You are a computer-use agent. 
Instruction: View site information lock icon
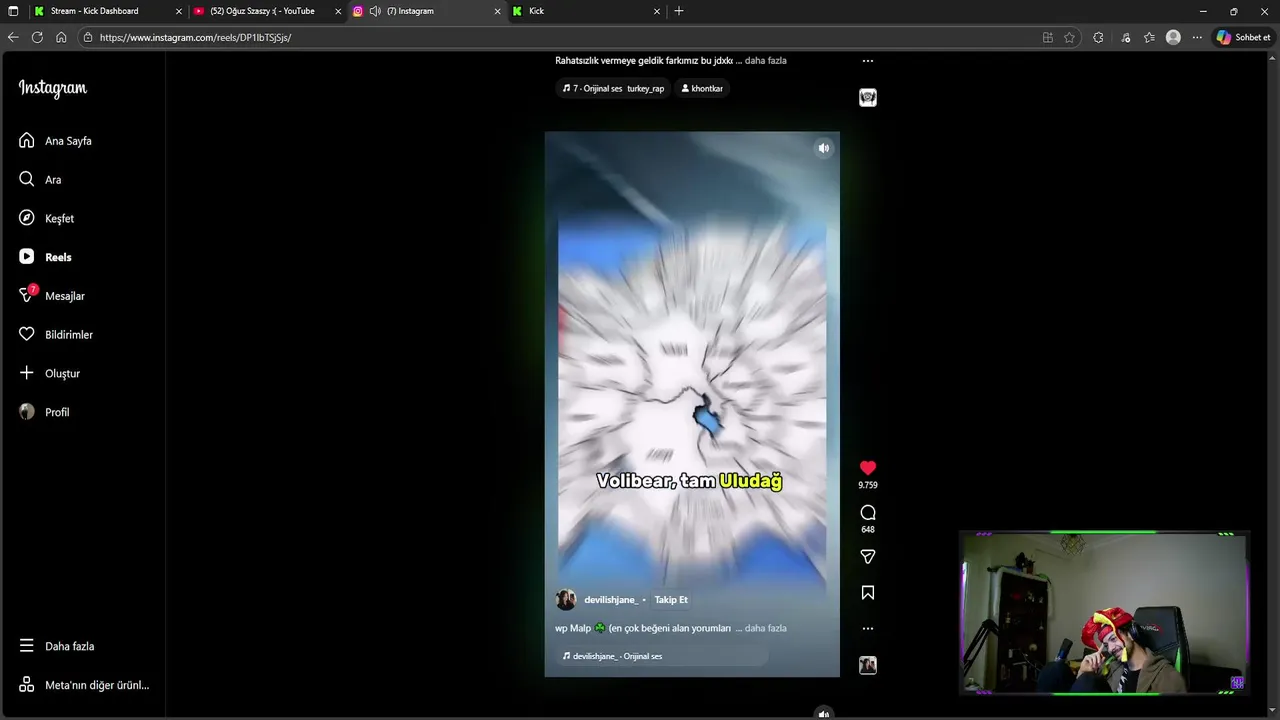click(88, 37)
